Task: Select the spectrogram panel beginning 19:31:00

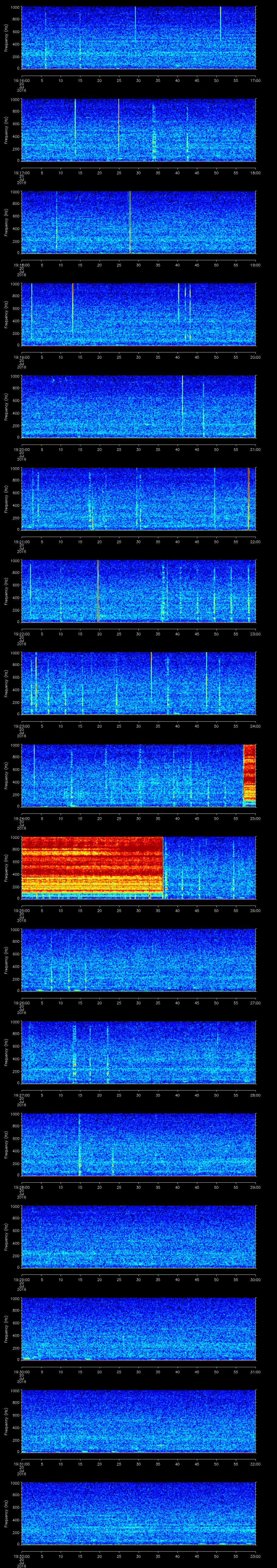Action: [139, 1421]
